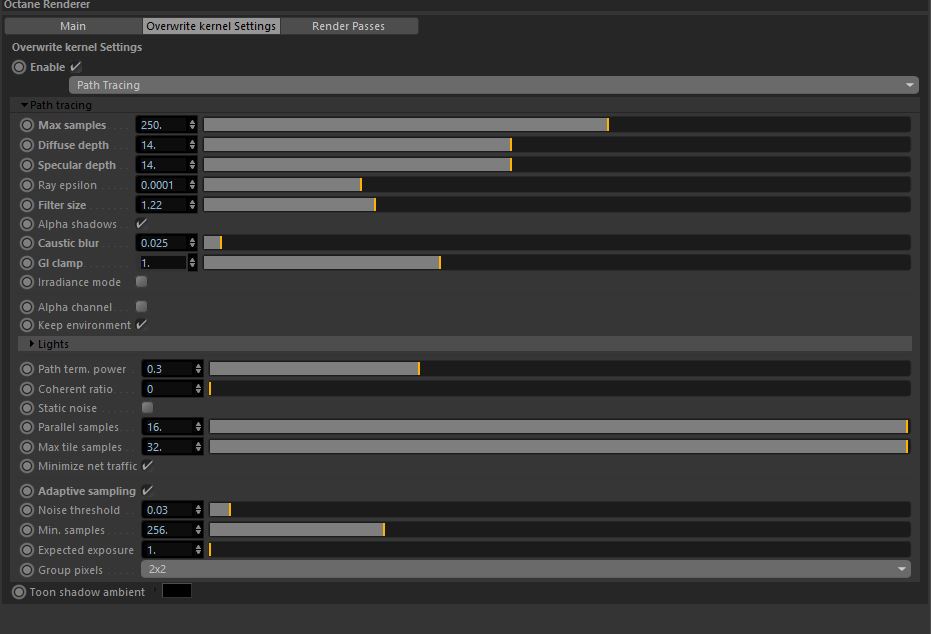Screen dimensions: 931x634
Task: Uncheck the Minimize net traffic checkbox
Action: [x=147, y=465]
